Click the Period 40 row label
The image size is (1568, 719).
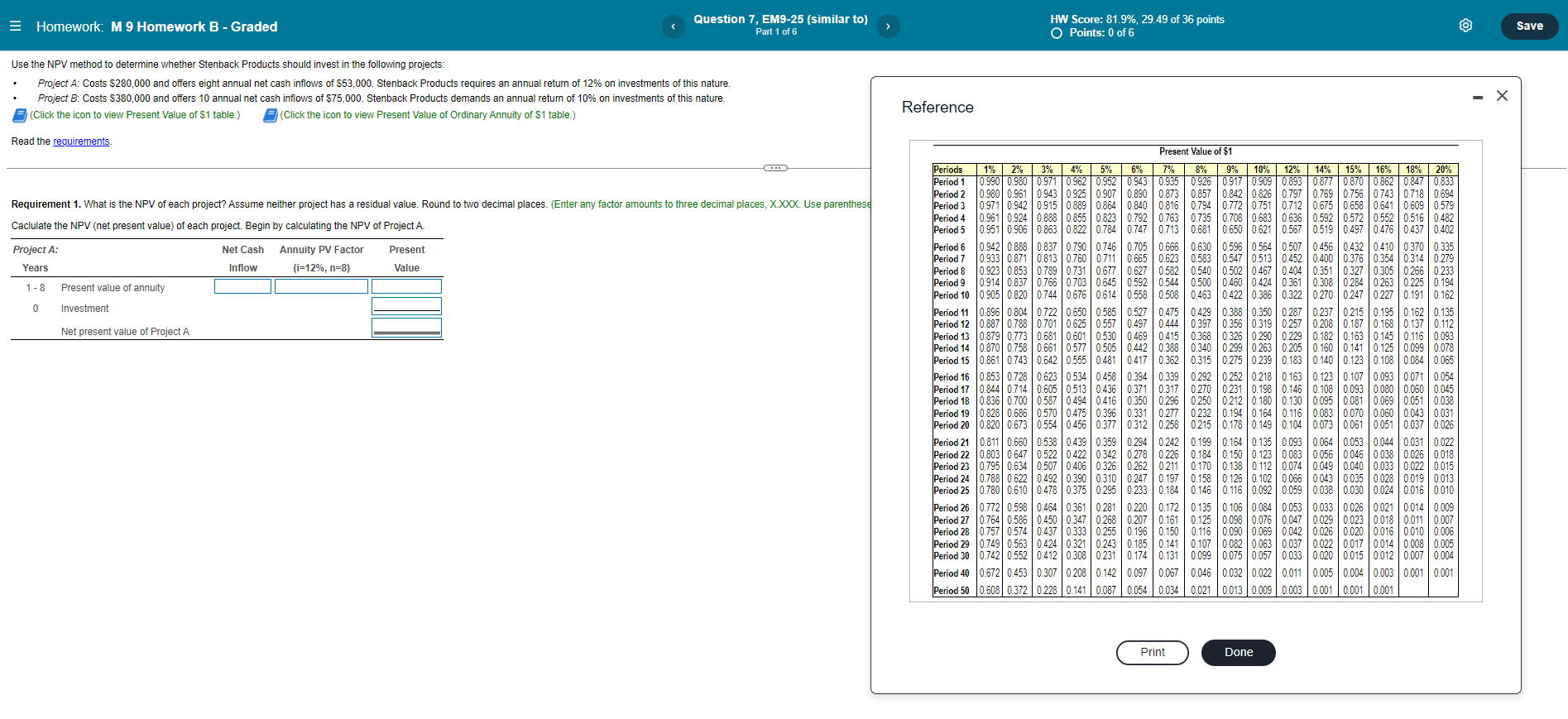[x=952, y=573]
